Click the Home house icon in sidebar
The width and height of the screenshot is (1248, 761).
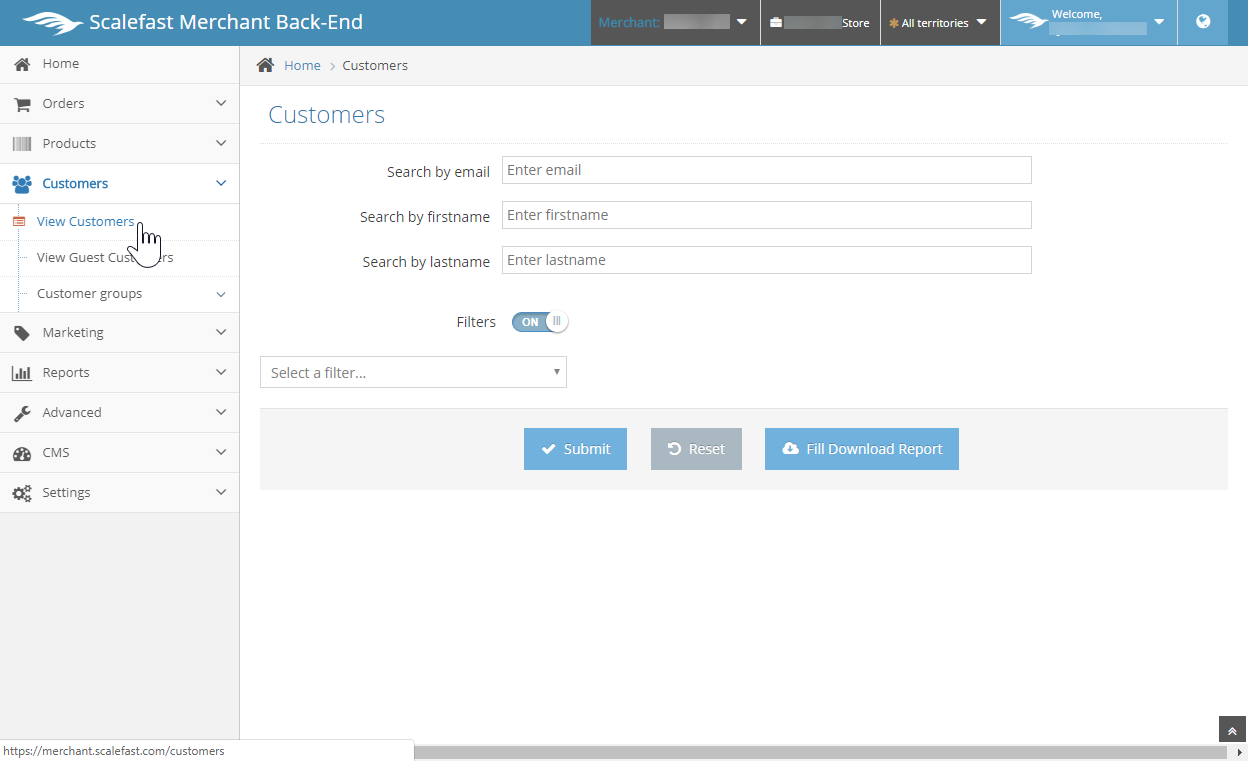point(22,64)
